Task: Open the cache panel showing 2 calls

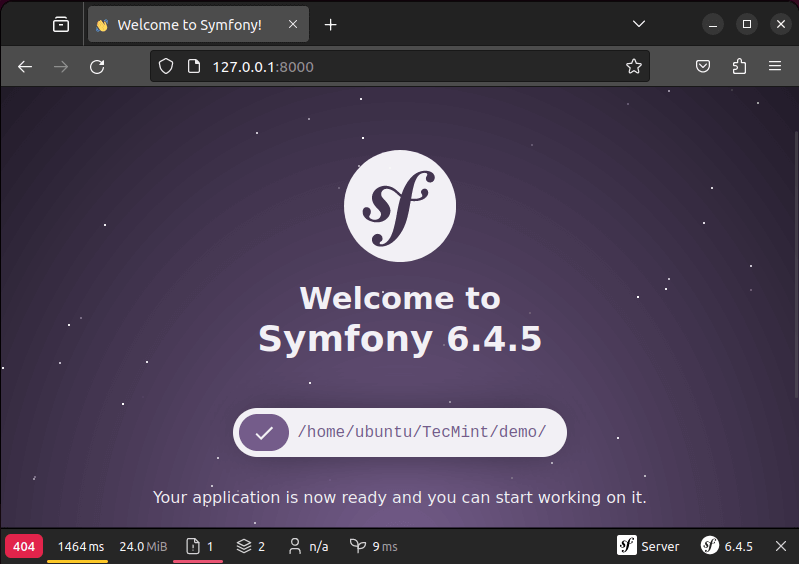Action: pyautogui.click(x=250, y=546)
